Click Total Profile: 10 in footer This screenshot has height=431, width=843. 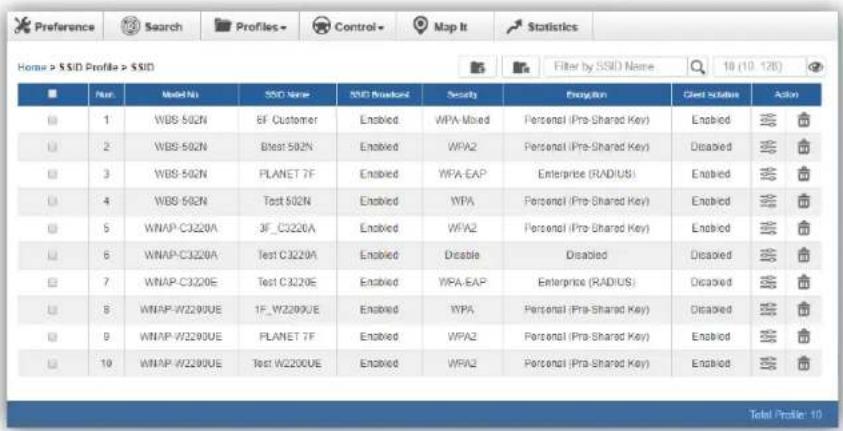click(x=785, y=415)
